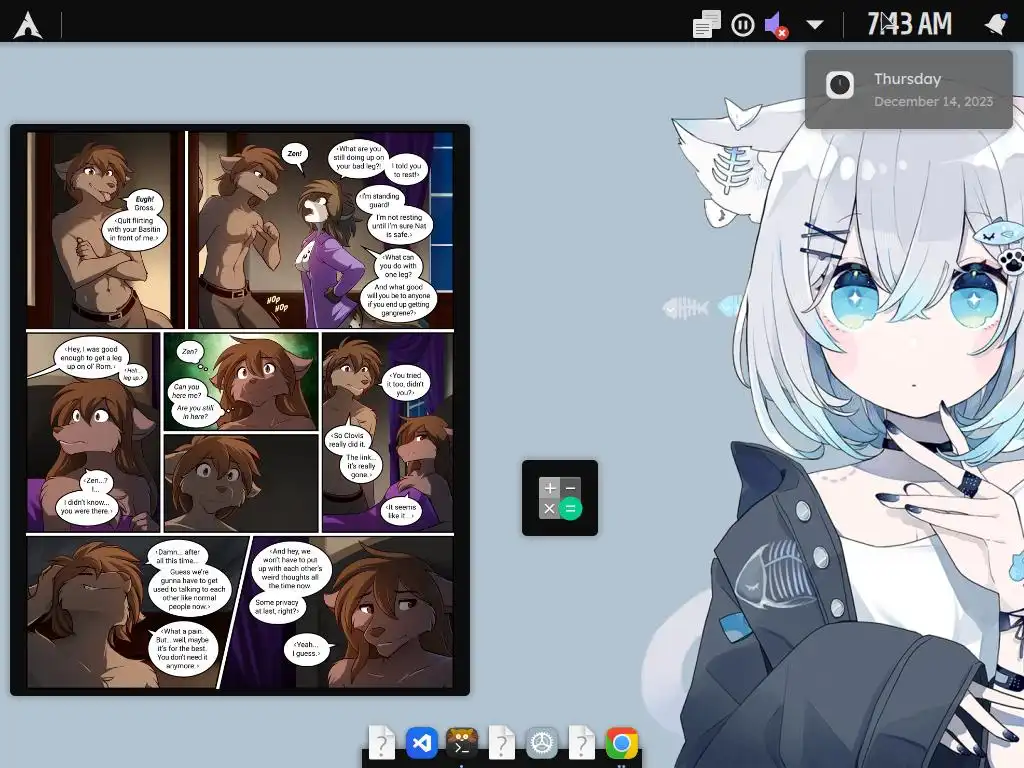The width and height of the screenshot is (1024, 768).
Task: Select the "Thursday" text in popup
Action: [907, 79]
